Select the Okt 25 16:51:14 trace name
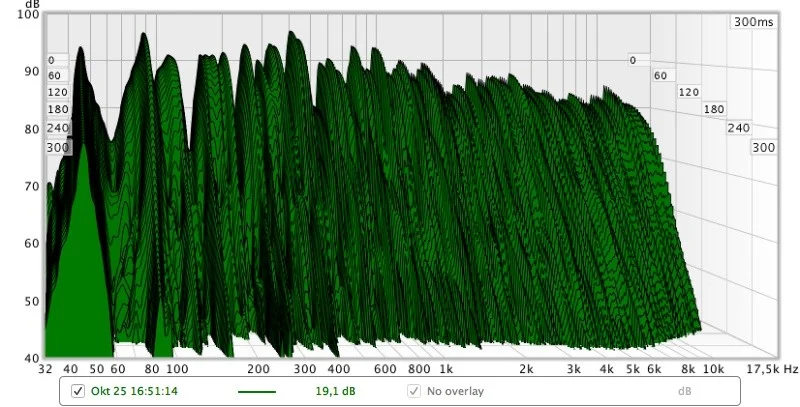Viewport: 800px width, 407px height. [x=134, y=391]
